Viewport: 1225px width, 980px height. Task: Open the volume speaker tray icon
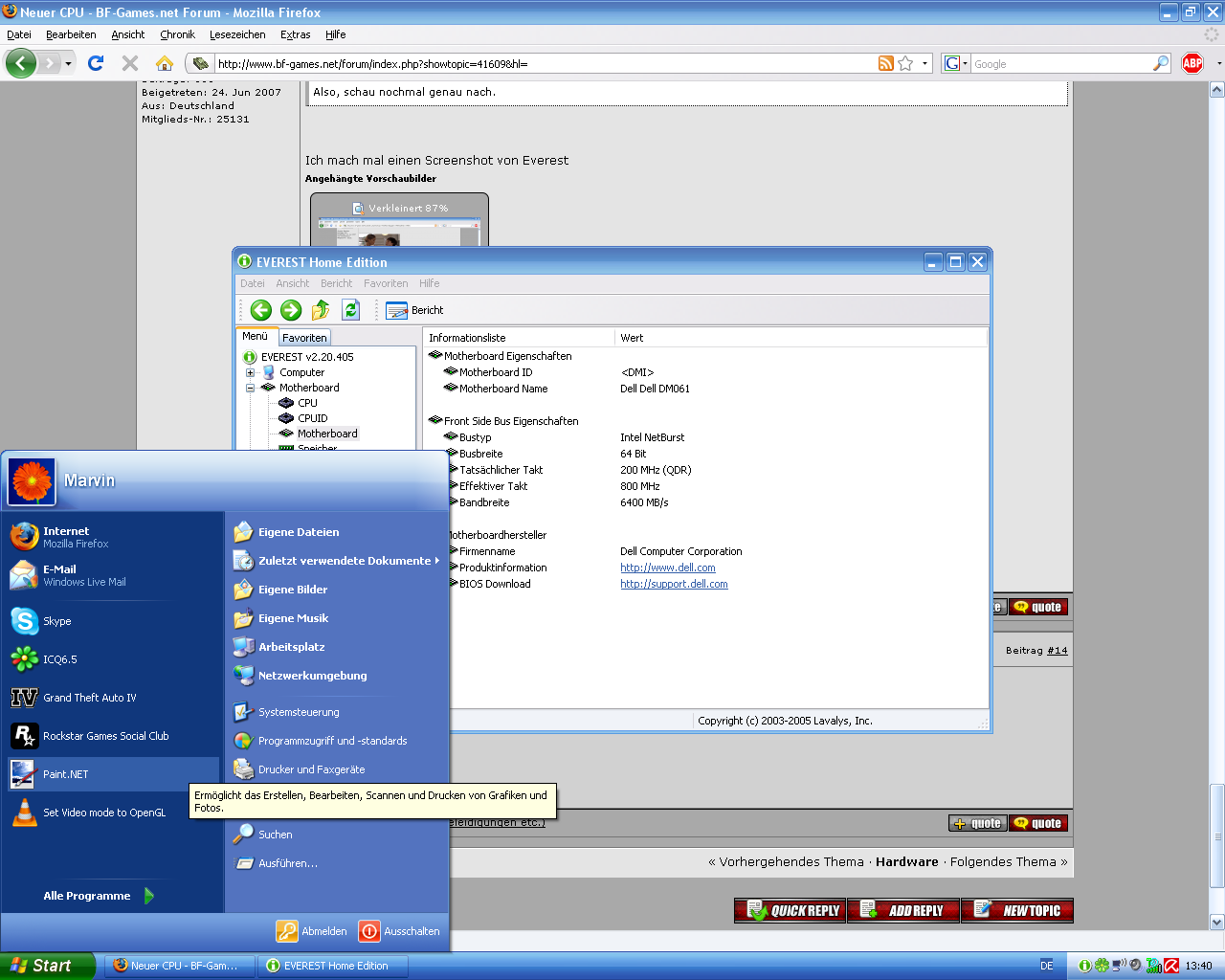coord(1136,966)
